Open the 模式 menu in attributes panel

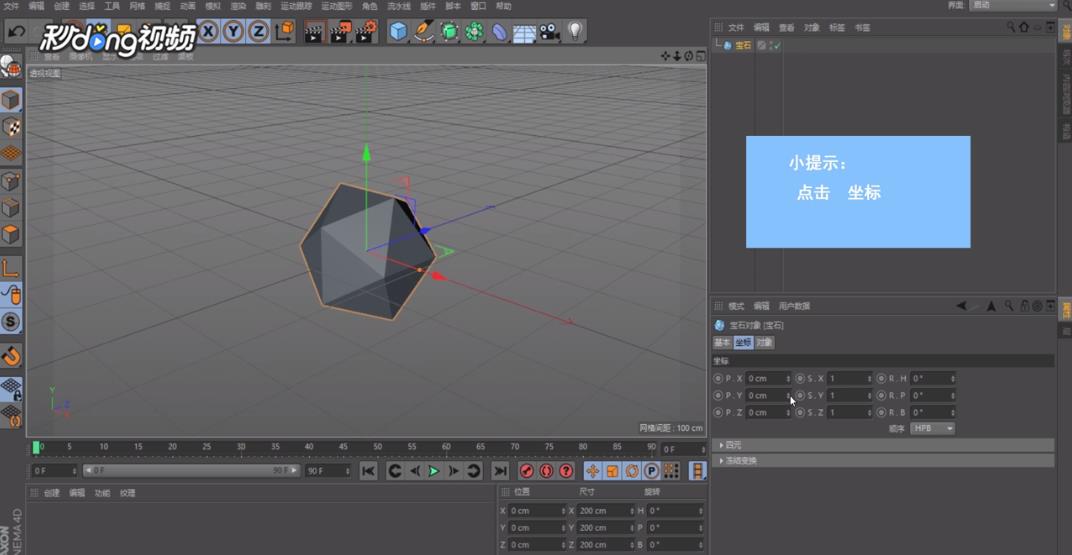736,306
